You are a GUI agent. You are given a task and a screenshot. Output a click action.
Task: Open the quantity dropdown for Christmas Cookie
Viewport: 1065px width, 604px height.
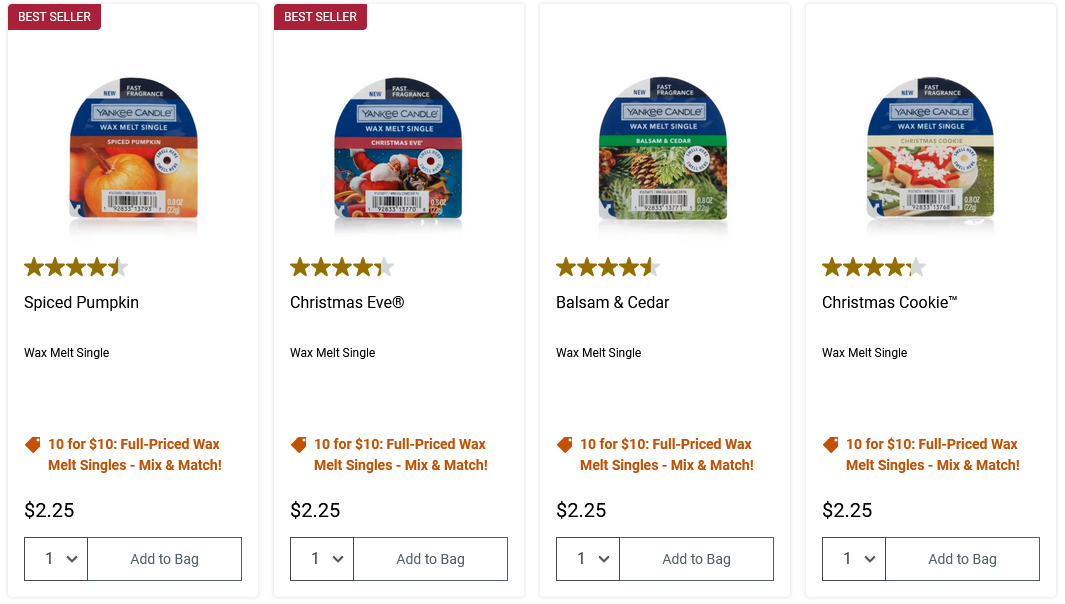854,559
